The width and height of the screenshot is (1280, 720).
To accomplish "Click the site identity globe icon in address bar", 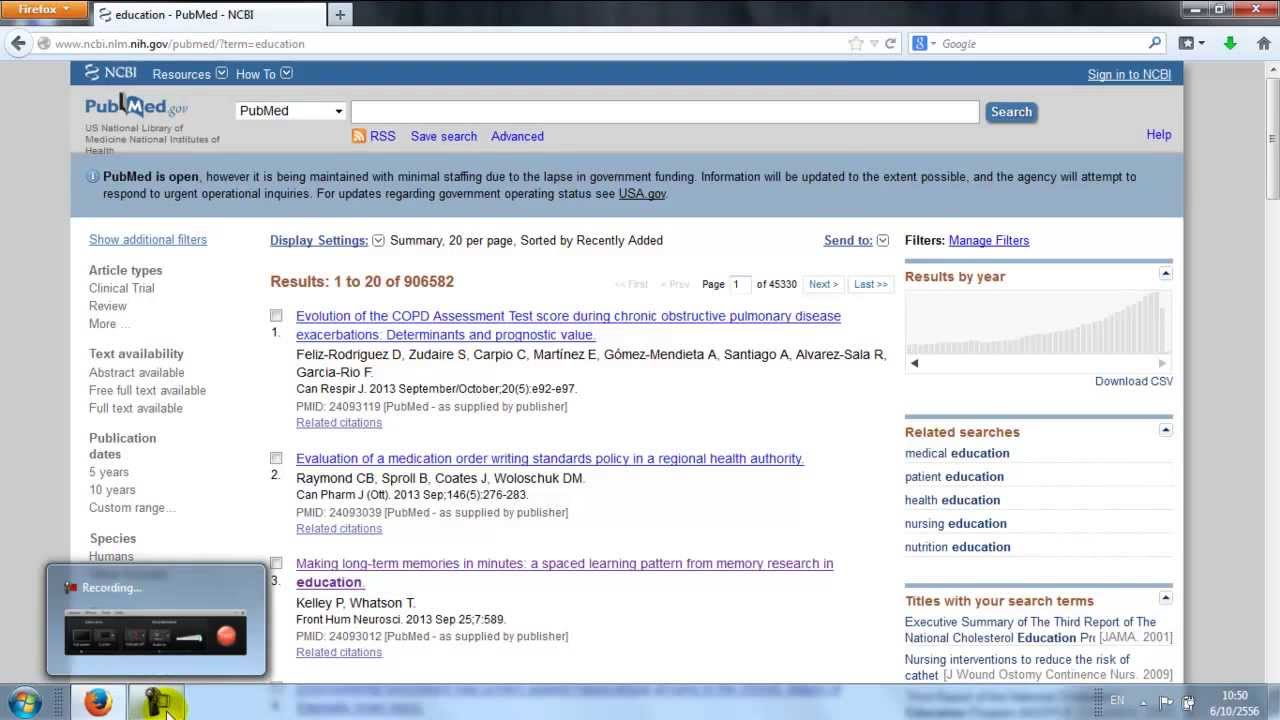I will (x=44, y=44).
